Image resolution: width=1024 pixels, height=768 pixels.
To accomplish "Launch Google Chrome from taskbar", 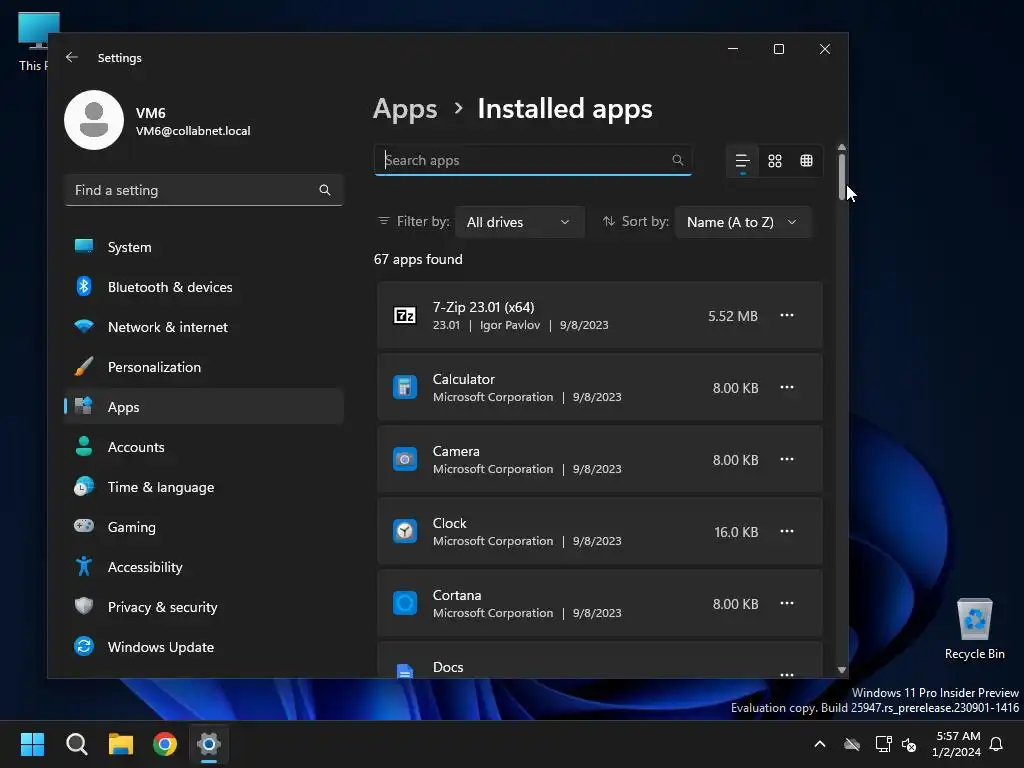I will coord(165,744).
